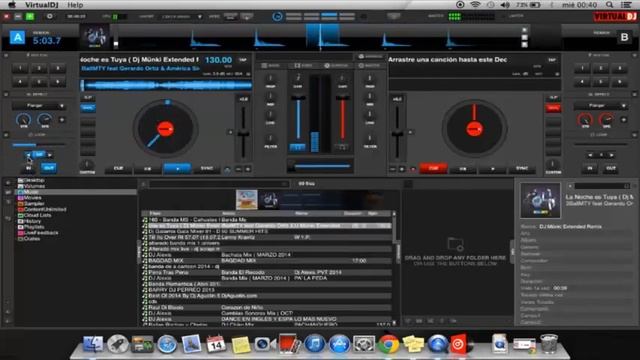Select deck A hot cue pad 3

coord(58,68)
